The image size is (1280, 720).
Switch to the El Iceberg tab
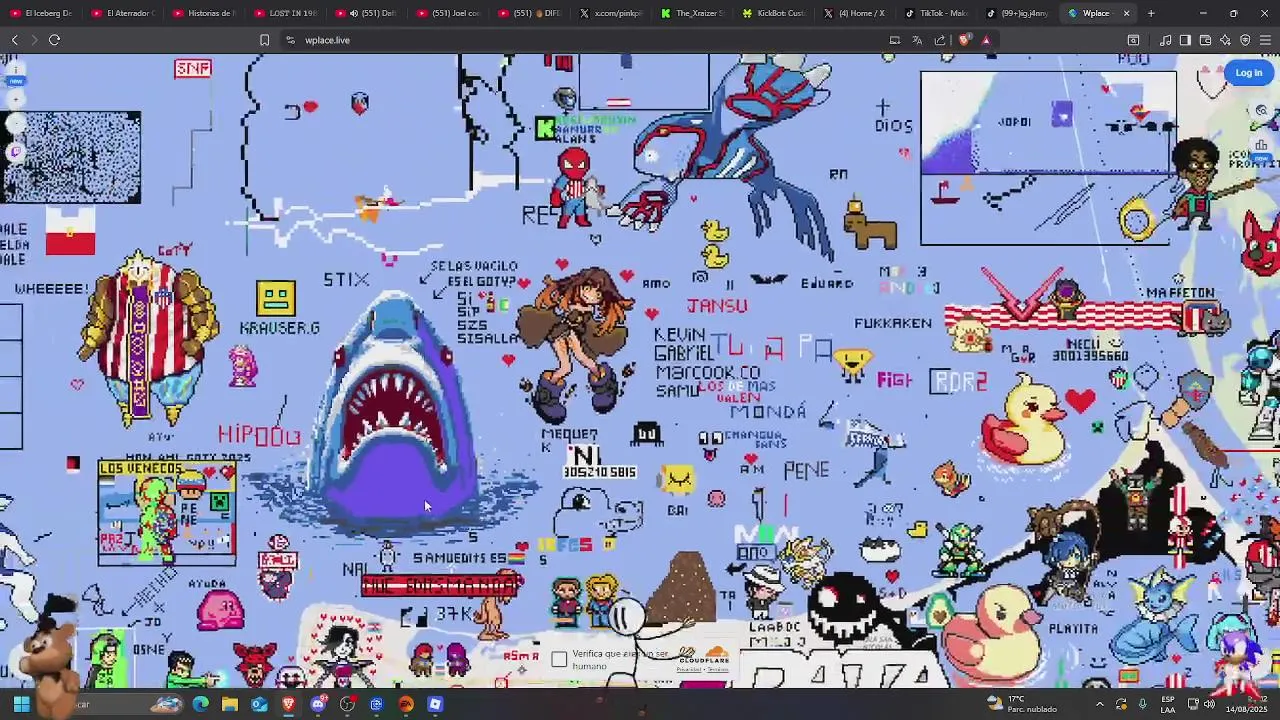[x=41, y=13]
